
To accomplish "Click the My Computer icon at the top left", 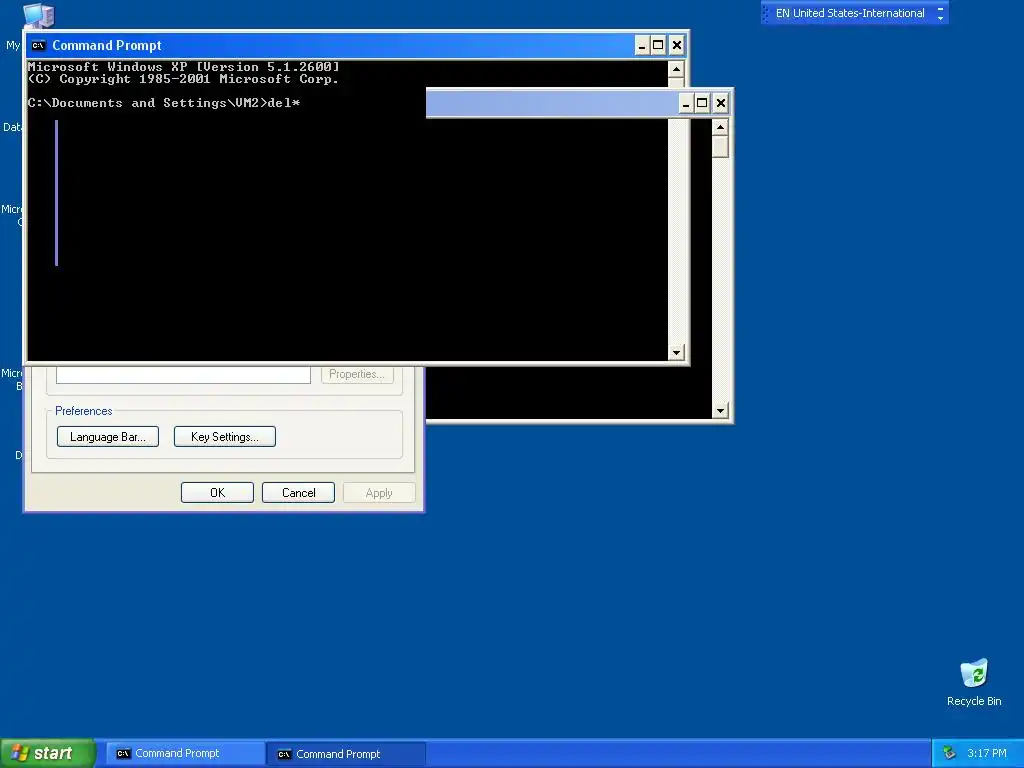I will [39, 14].
